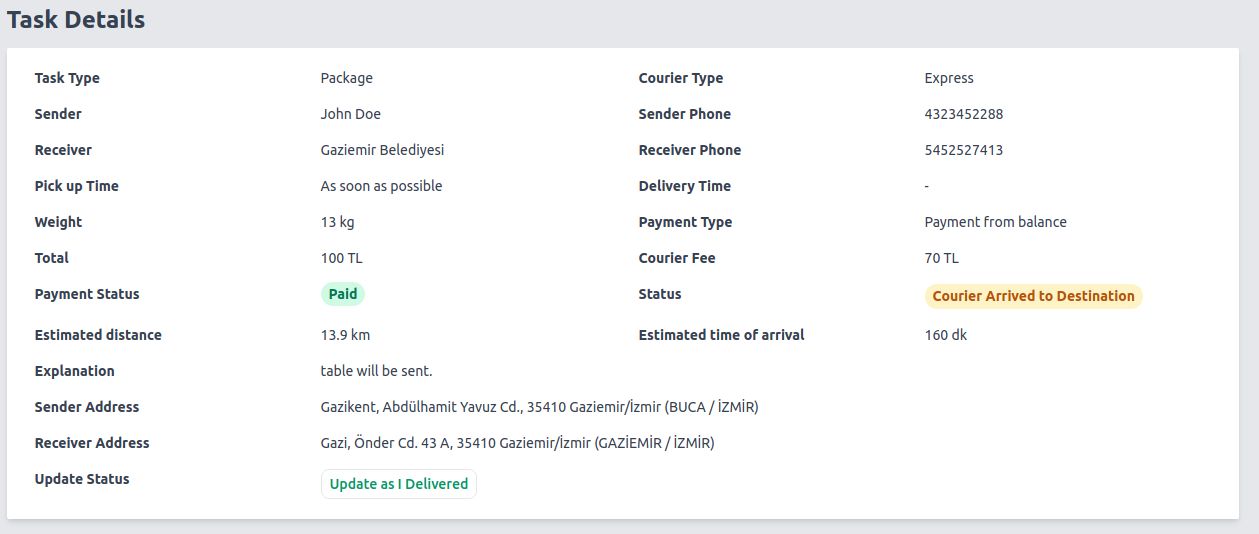Image resolution: width=1259 pixels, height=534 pixels.
Task: Click the Payment from balance value
Action: (x=995, y=222)
